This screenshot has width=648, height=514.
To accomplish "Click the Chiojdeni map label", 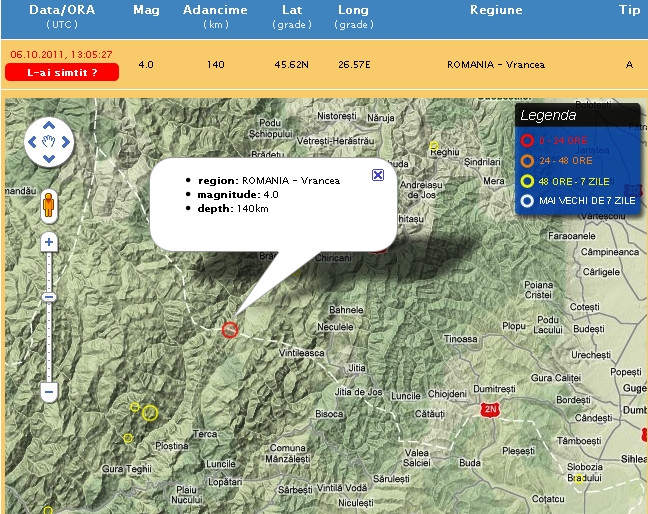I will [x=447, y=394].
